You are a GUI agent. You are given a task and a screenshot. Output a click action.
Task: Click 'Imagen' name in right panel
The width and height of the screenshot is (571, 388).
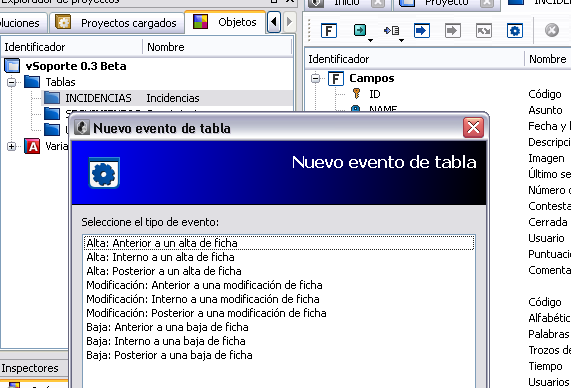546,158
